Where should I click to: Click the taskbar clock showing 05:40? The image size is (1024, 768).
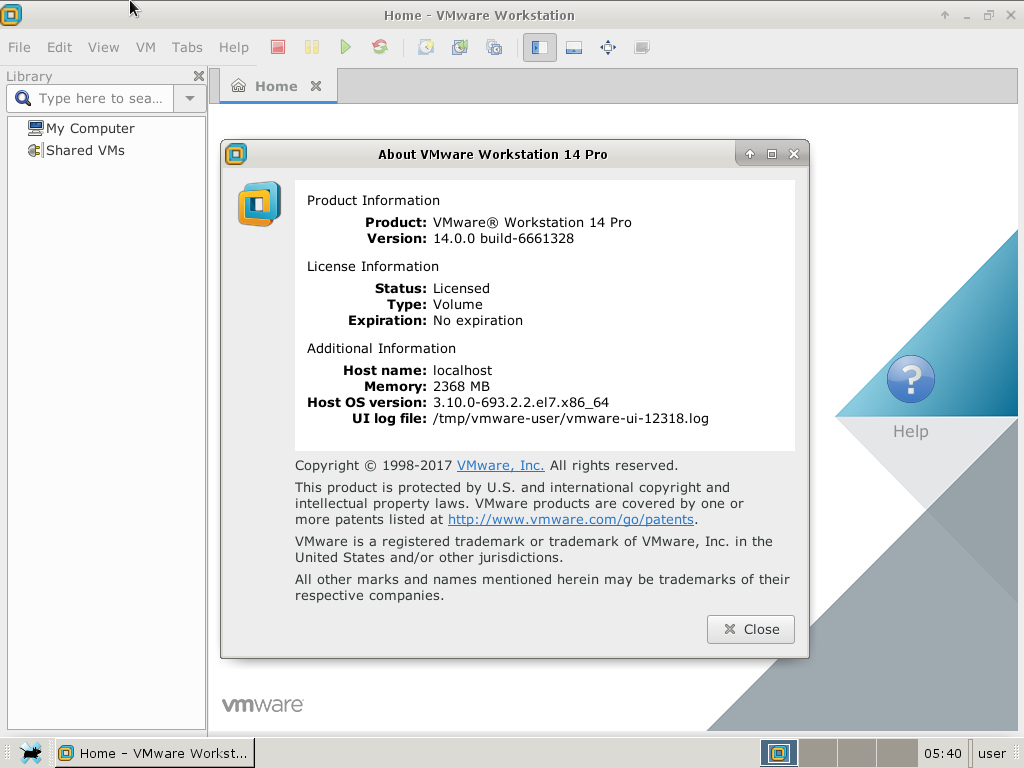942,754
